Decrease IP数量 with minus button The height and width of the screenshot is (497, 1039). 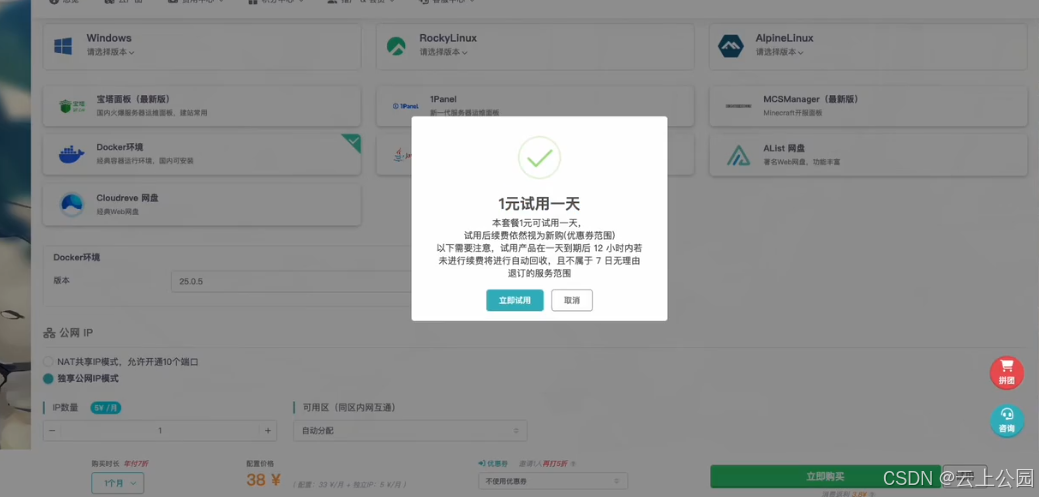click(52, 431)
